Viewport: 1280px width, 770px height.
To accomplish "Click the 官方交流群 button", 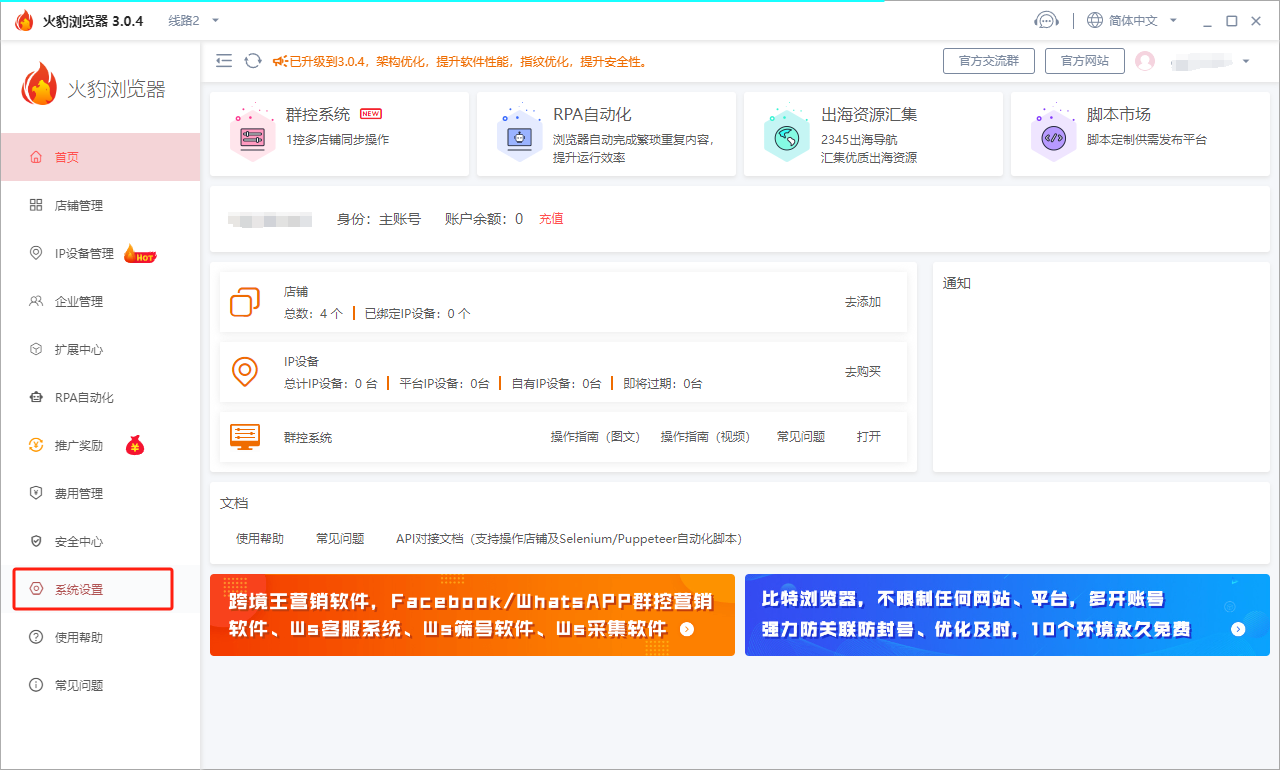I will click(x=988, y=61).
